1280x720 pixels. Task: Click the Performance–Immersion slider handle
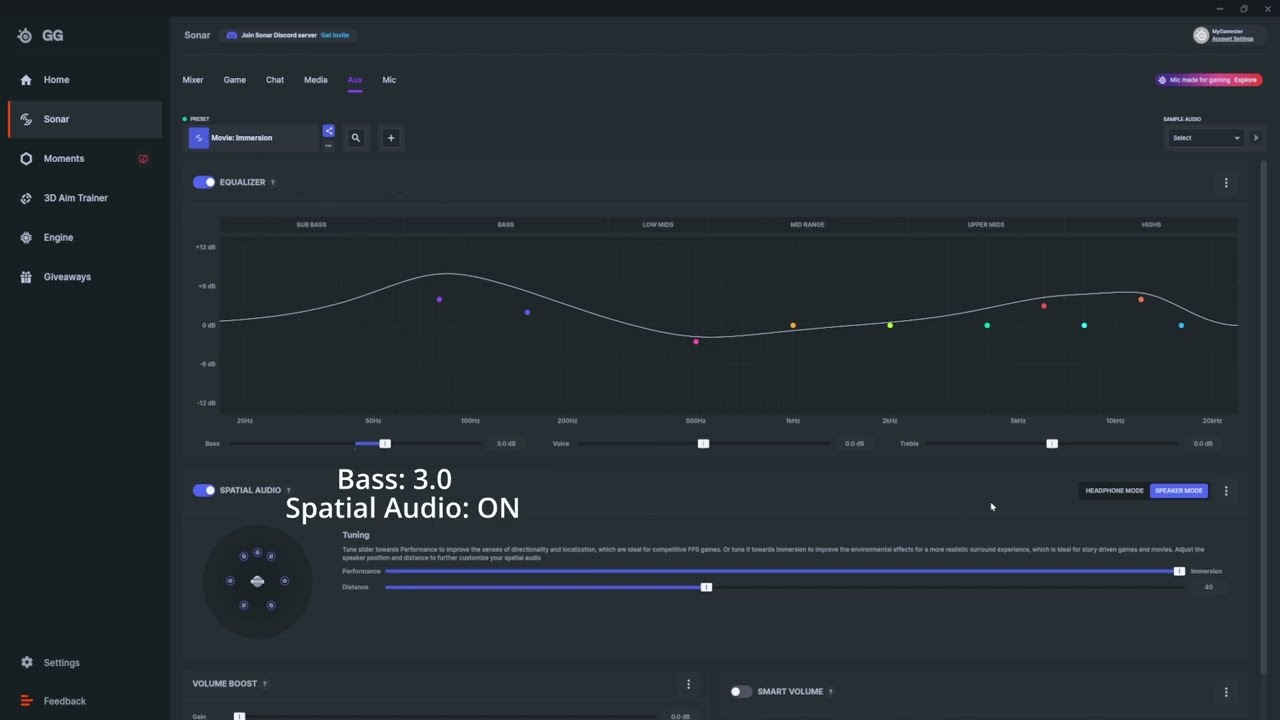click(1179, 571)
